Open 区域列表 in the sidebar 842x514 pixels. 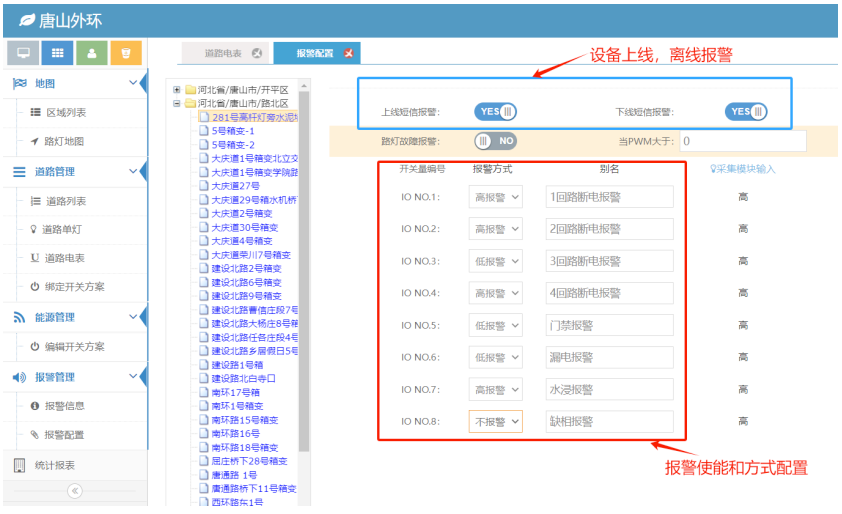(66, 113)
